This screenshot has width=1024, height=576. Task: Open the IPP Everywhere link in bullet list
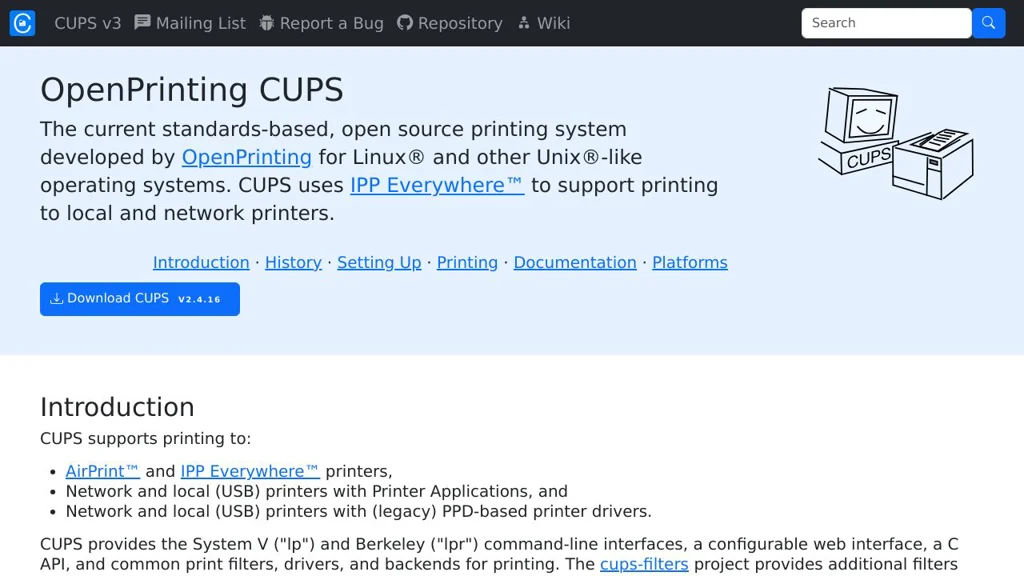[250, 472]
